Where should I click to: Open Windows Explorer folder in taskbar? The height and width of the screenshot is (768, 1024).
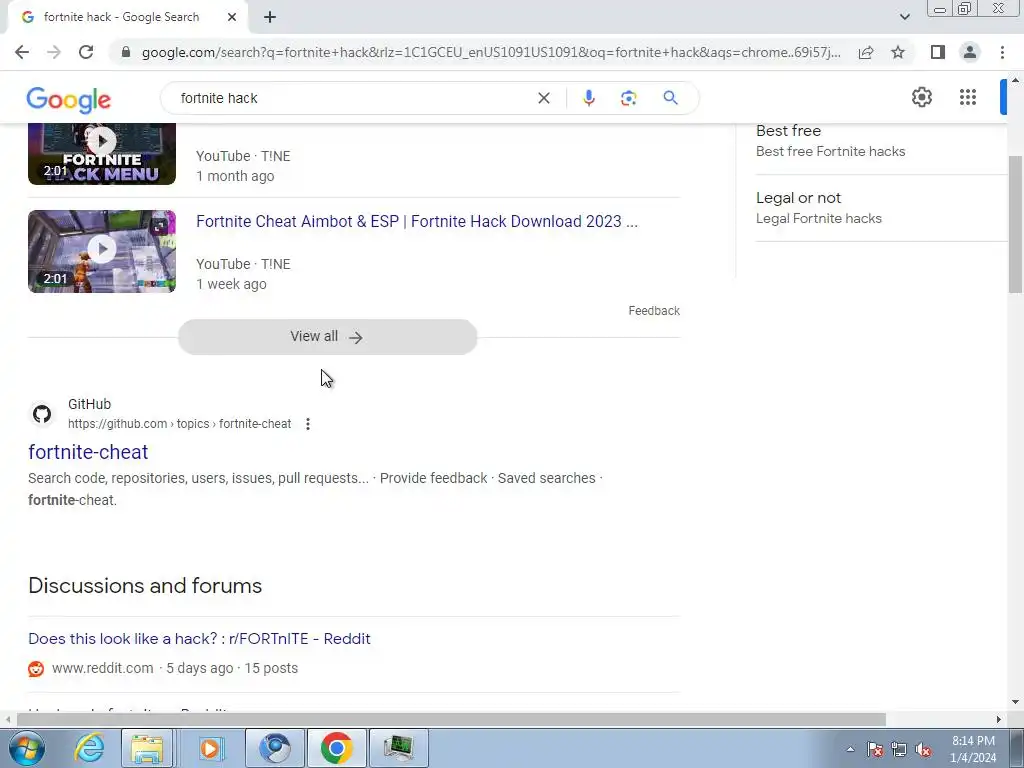click(x=147, y=748)
